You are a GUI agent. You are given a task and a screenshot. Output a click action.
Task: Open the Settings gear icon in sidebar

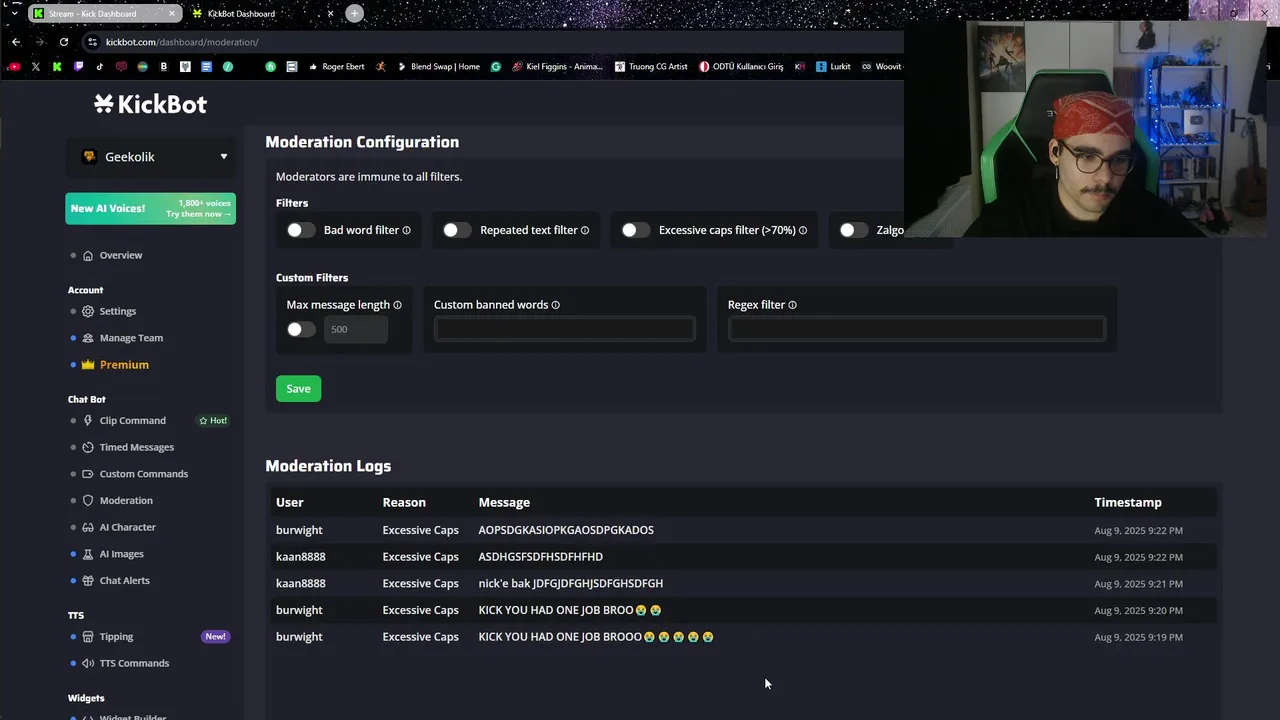88,311
